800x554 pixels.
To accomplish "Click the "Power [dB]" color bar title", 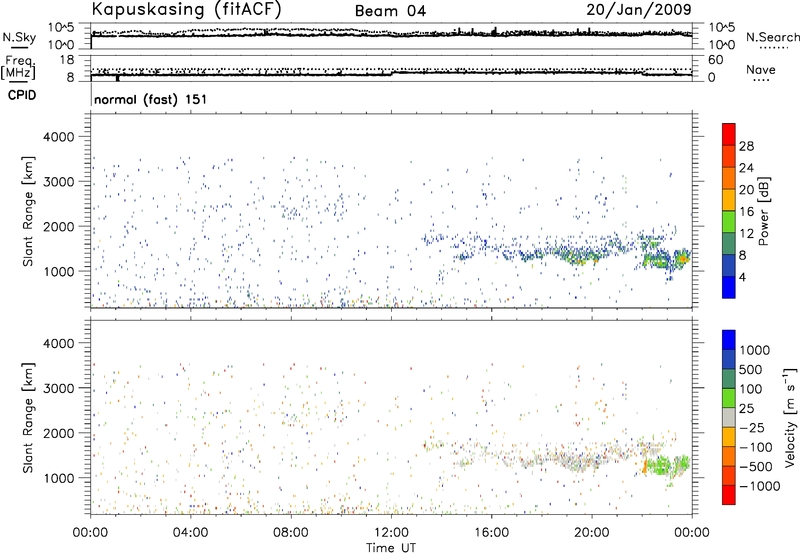I will click(x=764, y=211).
